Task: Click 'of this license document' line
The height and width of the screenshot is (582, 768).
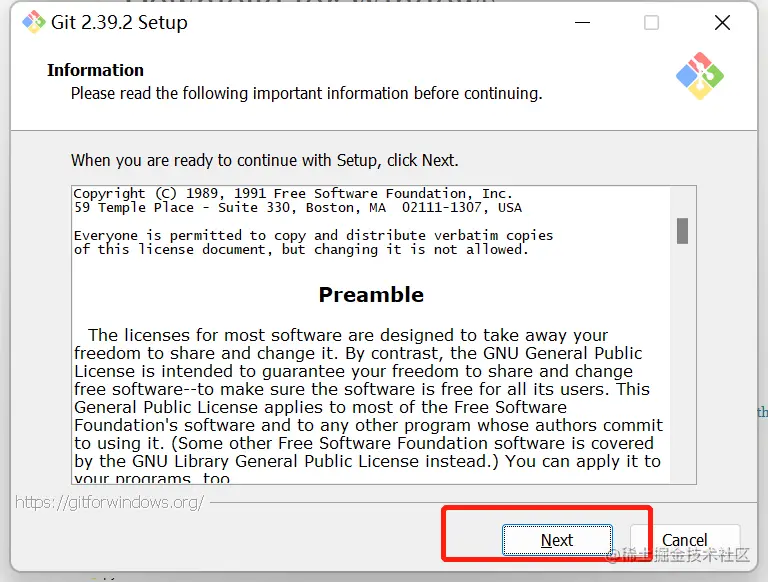Action: [x=301, y=249]
